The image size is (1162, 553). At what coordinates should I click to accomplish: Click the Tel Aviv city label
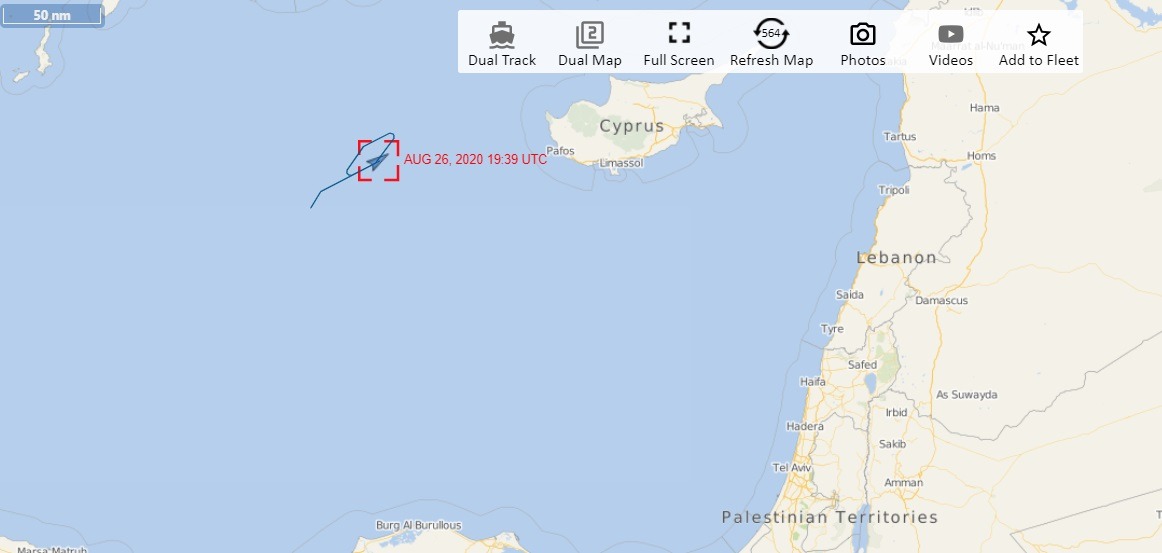[792, 468]
